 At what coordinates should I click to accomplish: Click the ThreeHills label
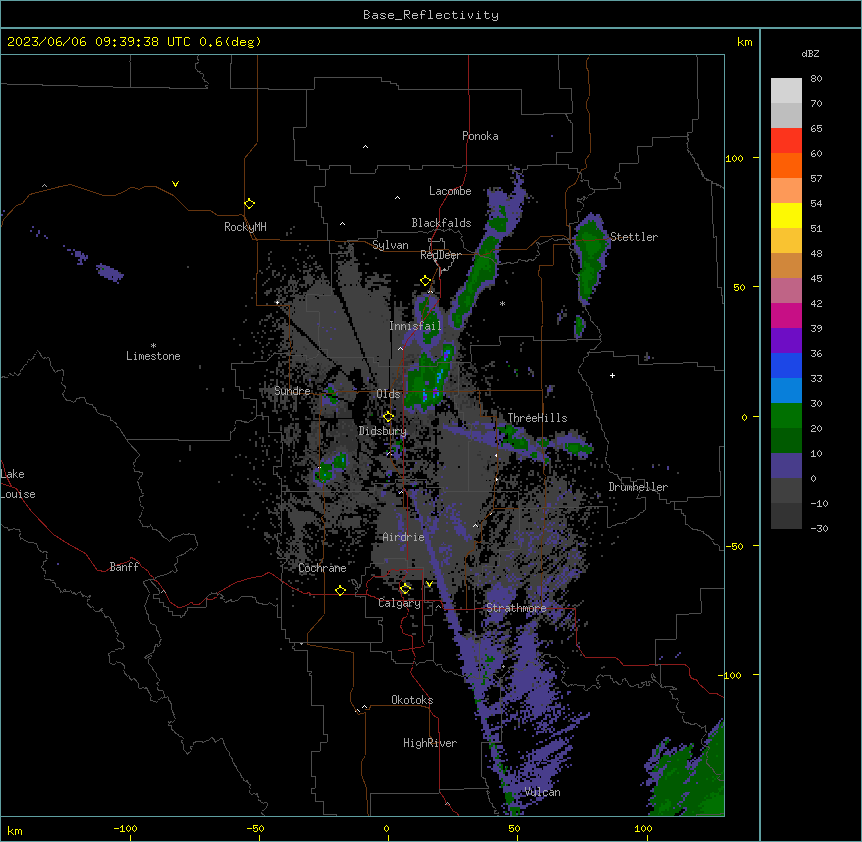pyautogui.click(x=537, y=418)
